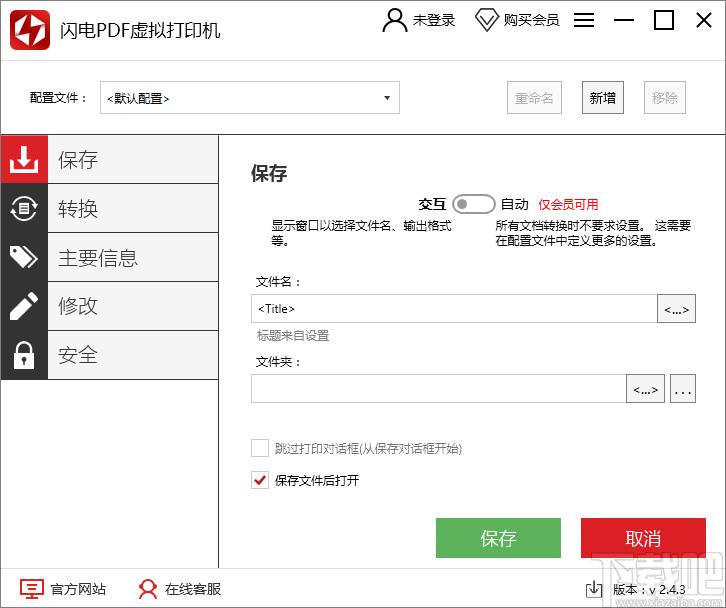Screen dimensions: 726x608
Task: Click the pencil Modify icon
Action: [x=24, y=306]
